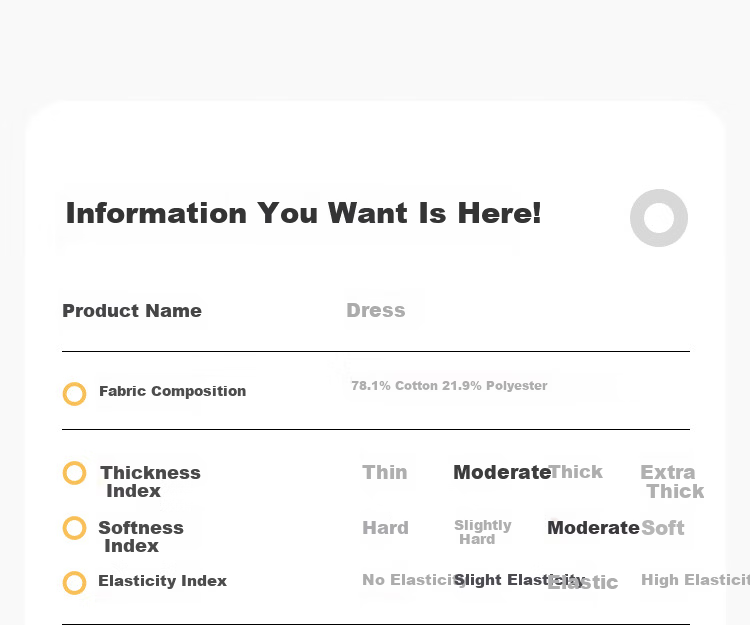Click the 'Softness Index' label

click(x=141, y=537)
